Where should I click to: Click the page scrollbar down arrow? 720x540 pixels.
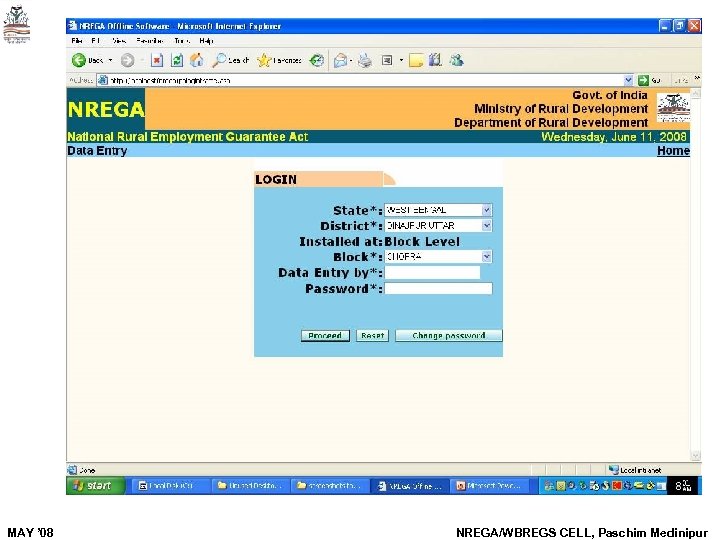[696, 456]
